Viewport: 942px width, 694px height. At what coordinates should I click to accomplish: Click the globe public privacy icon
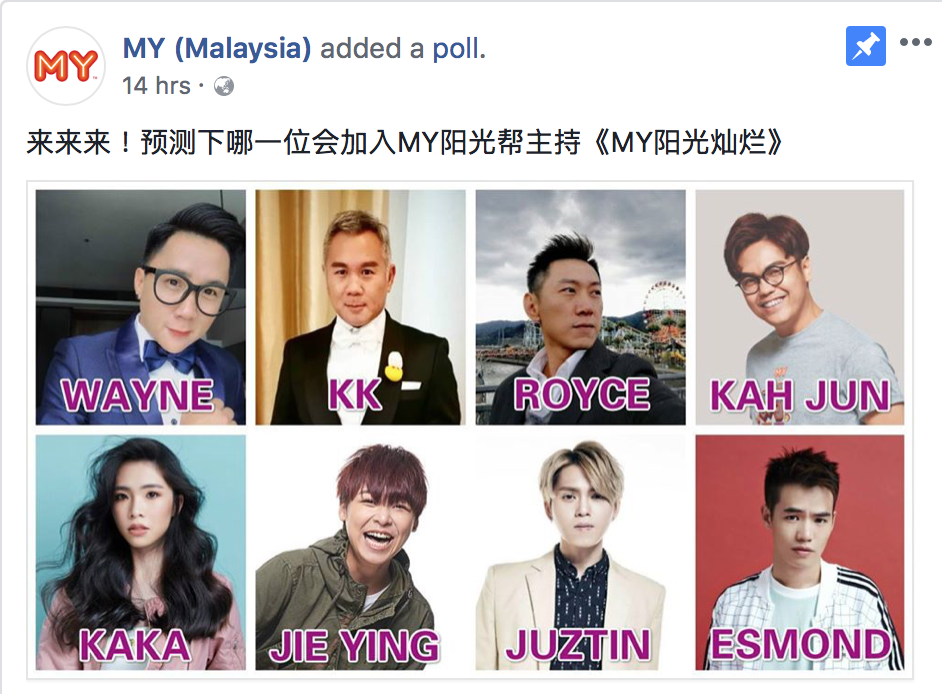224,87
